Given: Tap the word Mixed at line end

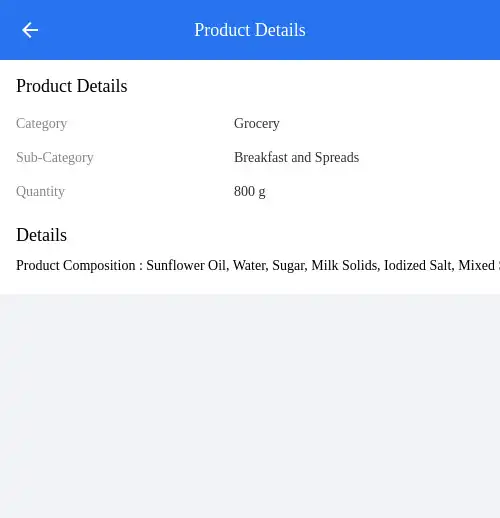Looking at the screenshot, I should pos(477,266).
